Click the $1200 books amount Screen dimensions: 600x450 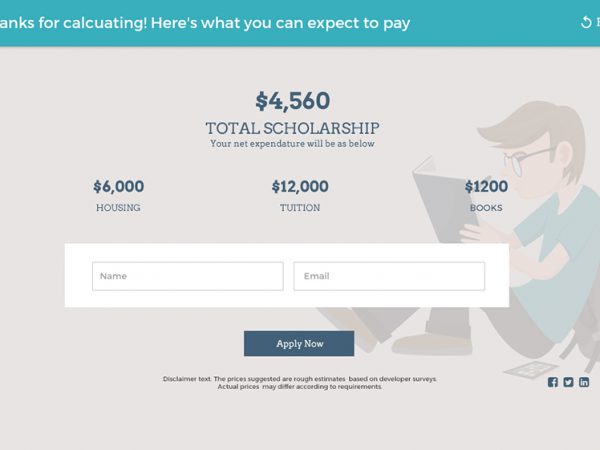coord(486,186)
